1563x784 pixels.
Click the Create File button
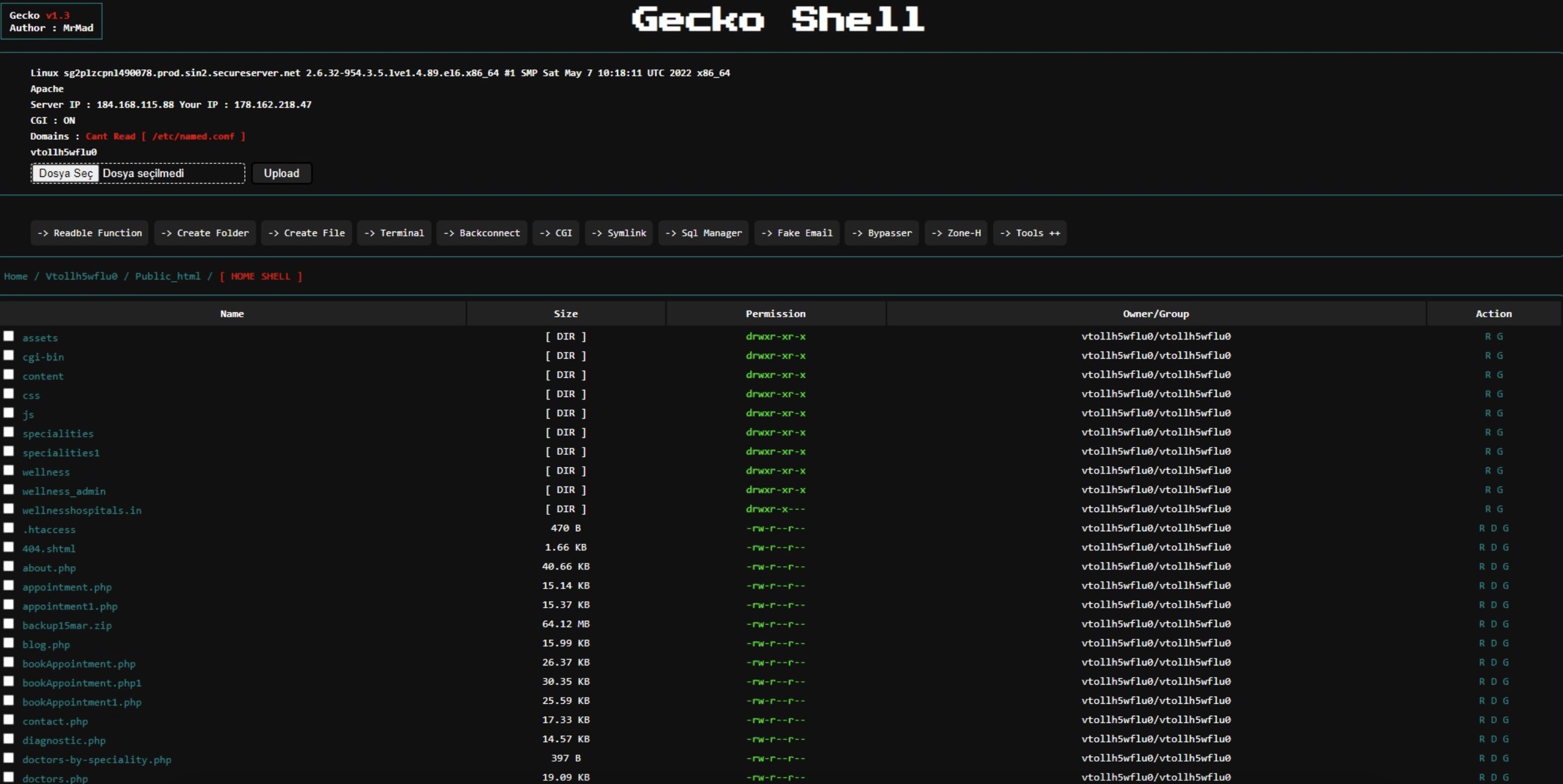(306, 233)
